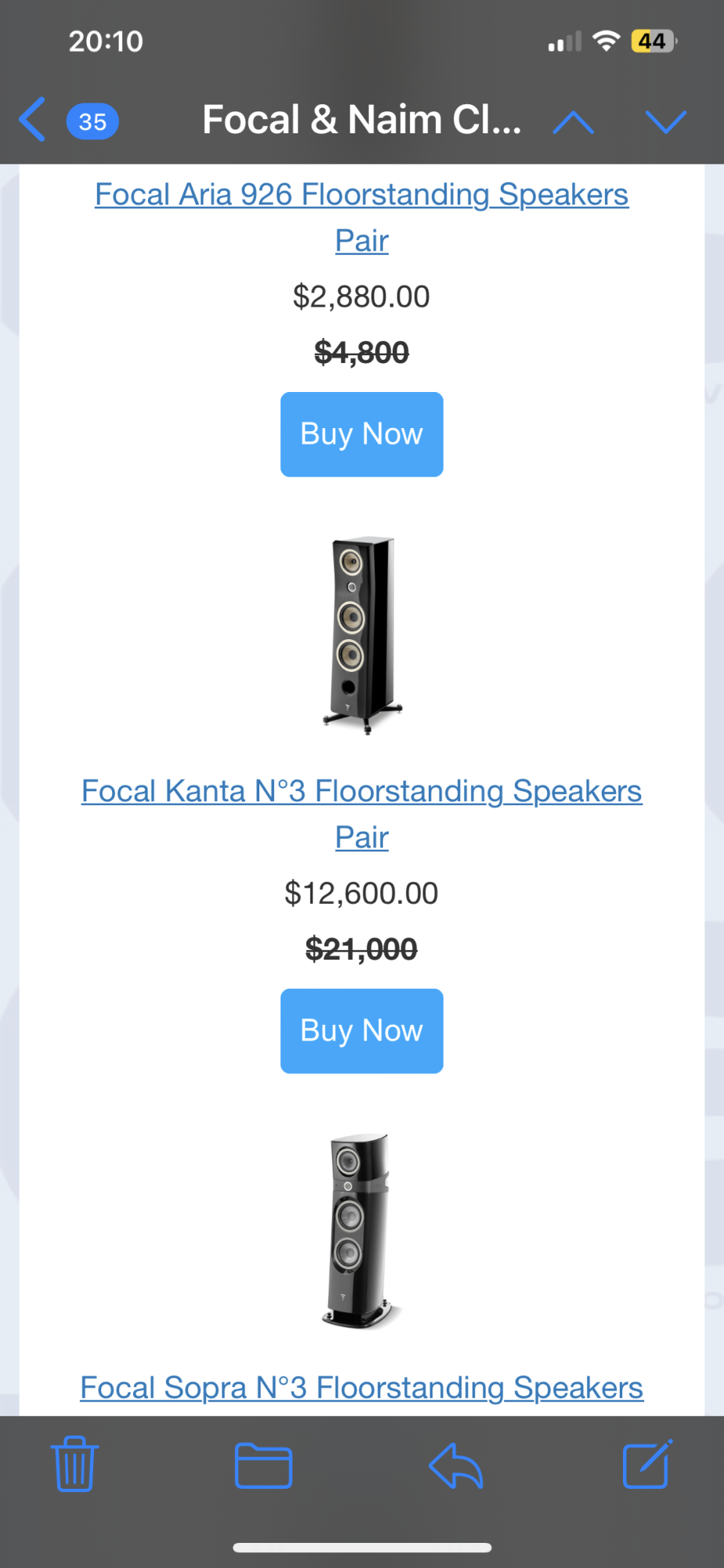Tap the Sopra N°3 speaker image
The height and width of the screenshot is (1568, 724).
coord(360,1231)
